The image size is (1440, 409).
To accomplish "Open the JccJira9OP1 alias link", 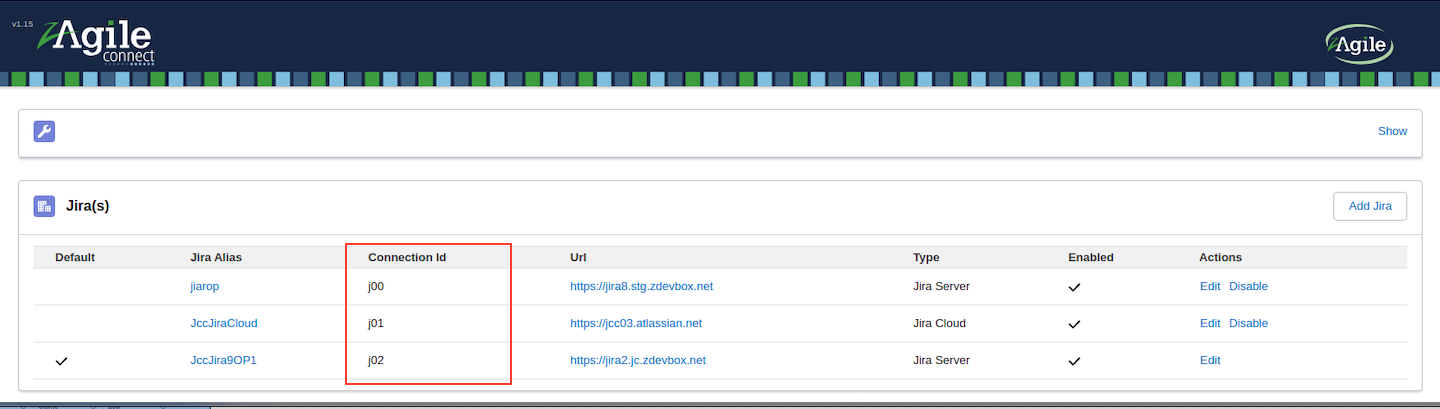I will pos(223,360).
